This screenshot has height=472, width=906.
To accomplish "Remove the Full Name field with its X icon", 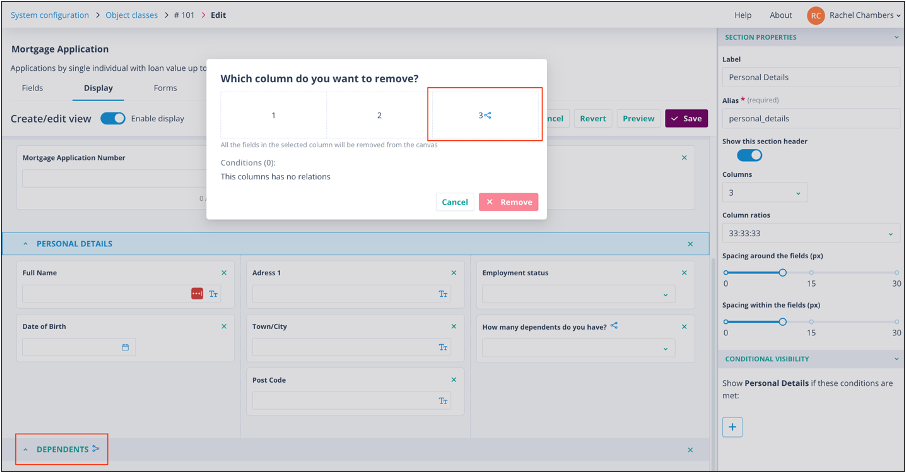I will [x=224, y=273].
